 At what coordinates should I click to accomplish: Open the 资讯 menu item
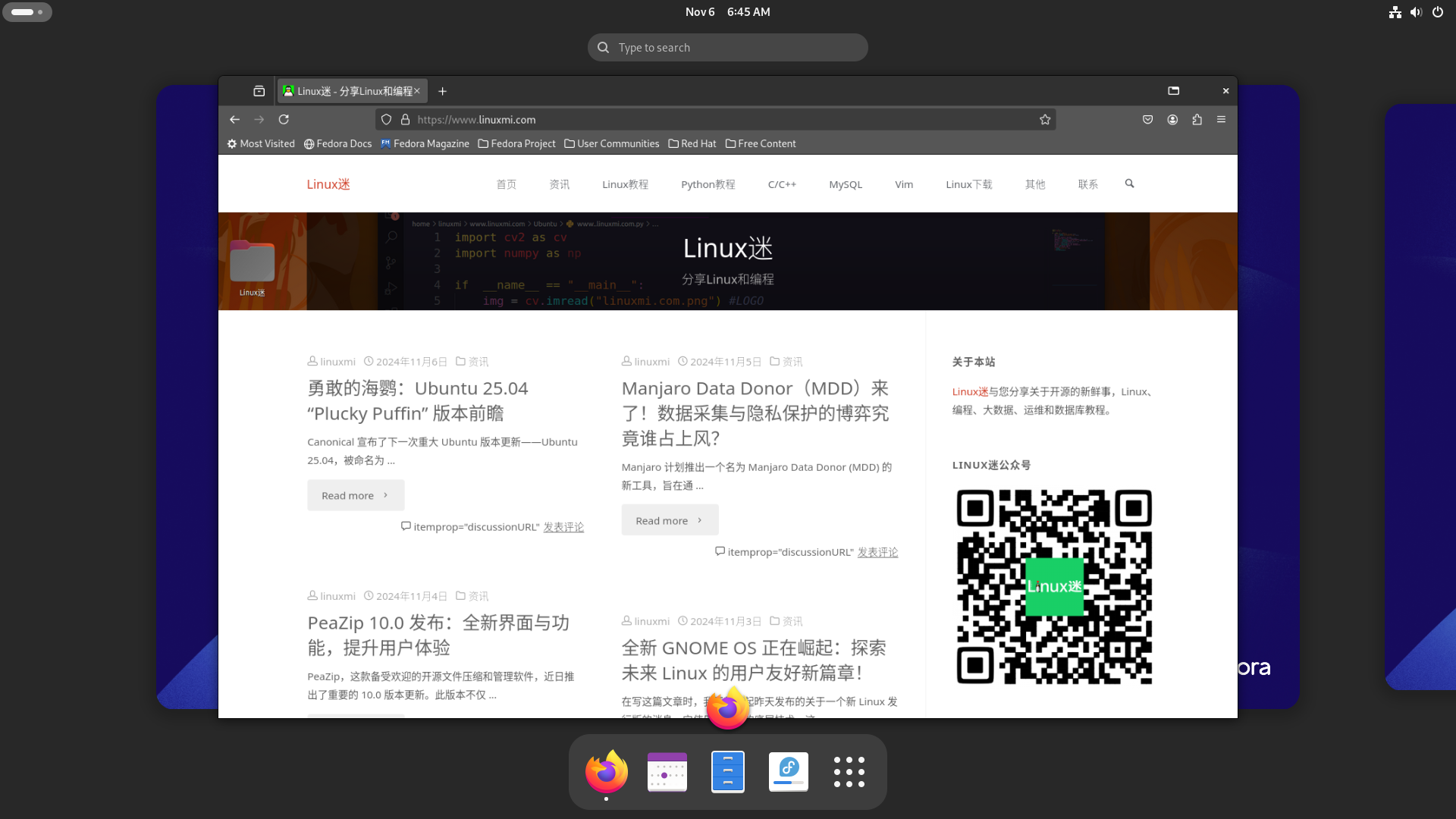click(x=559, y=184)
